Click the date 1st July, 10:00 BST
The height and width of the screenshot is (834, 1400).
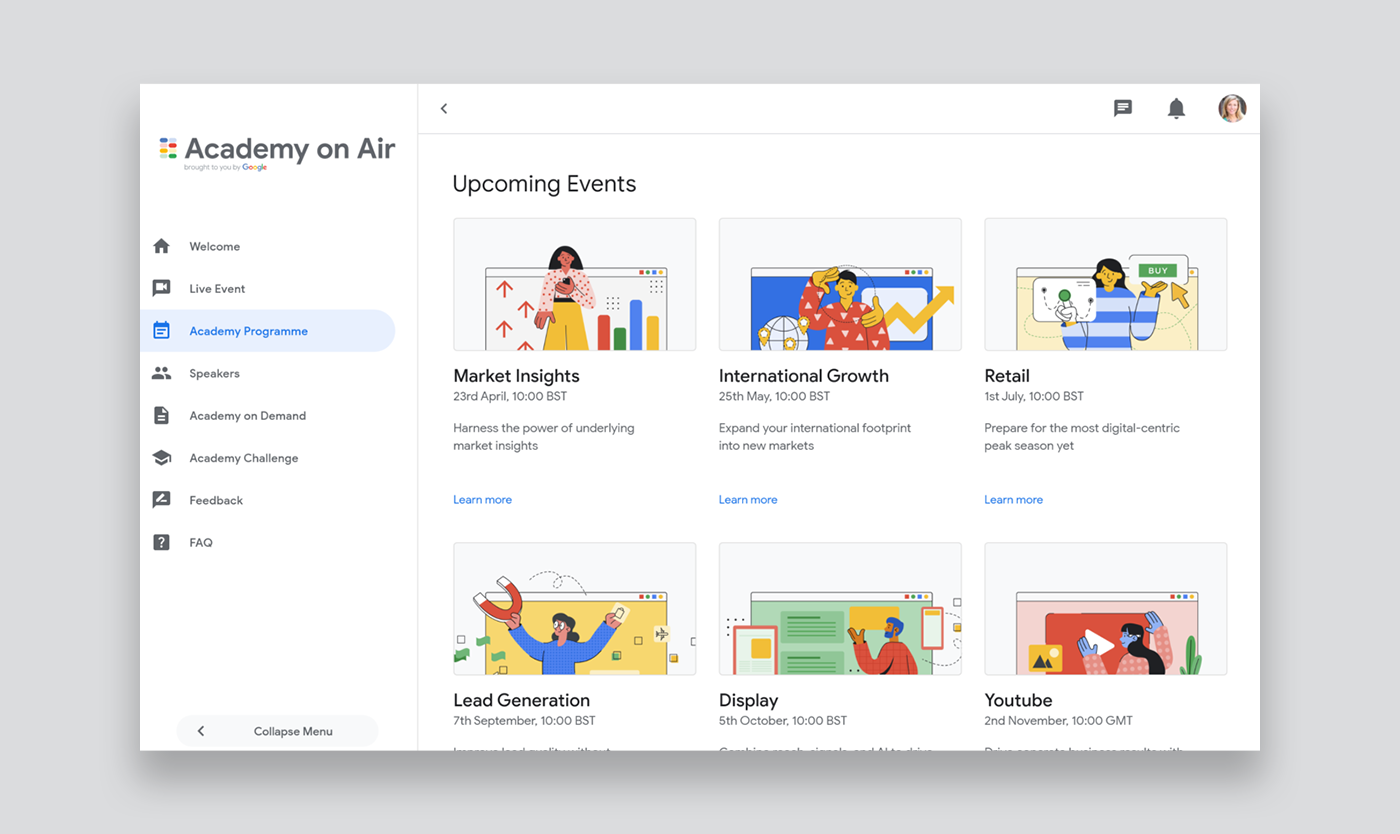tap(1034, 396)
